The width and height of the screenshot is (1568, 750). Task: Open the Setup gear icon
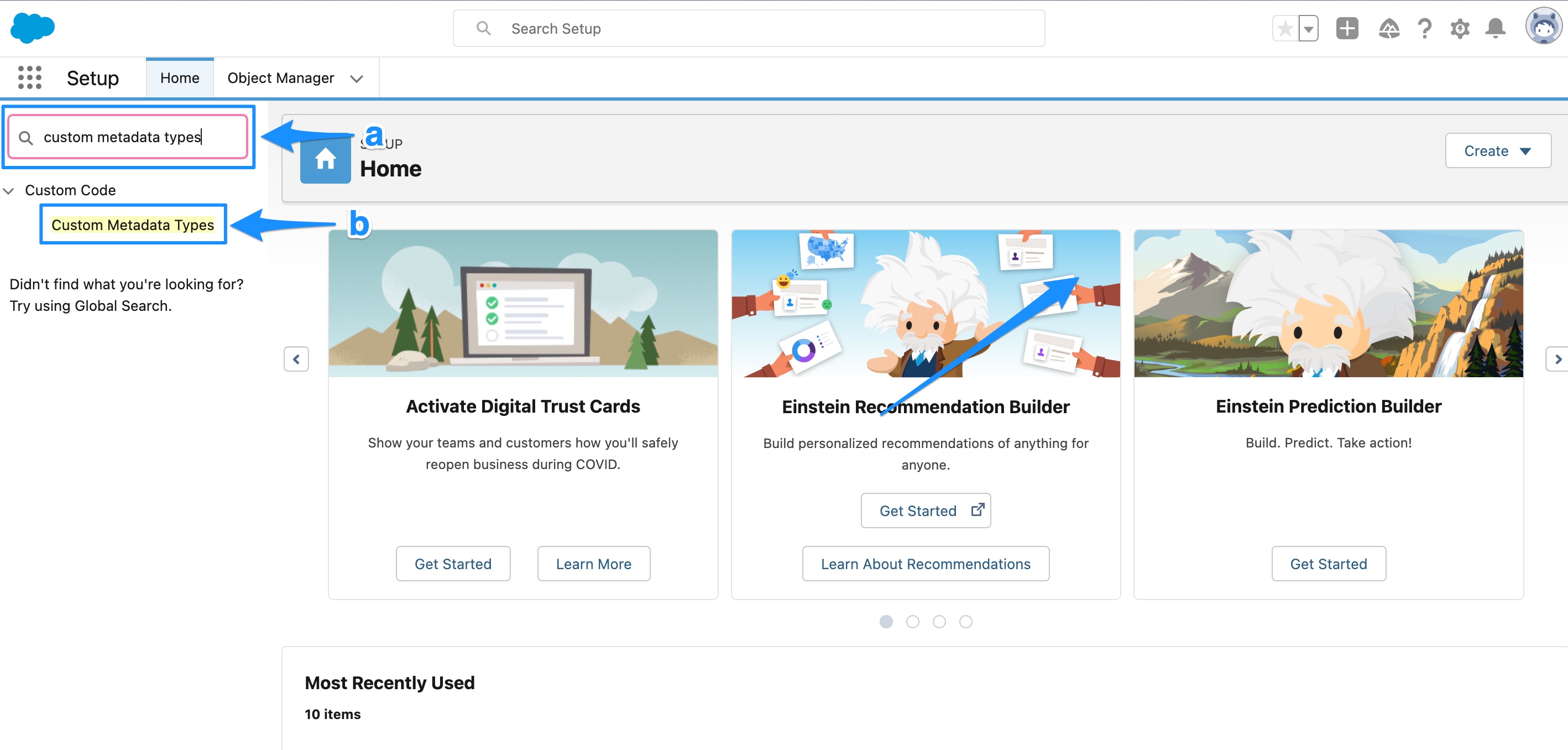click(1460, 28)
